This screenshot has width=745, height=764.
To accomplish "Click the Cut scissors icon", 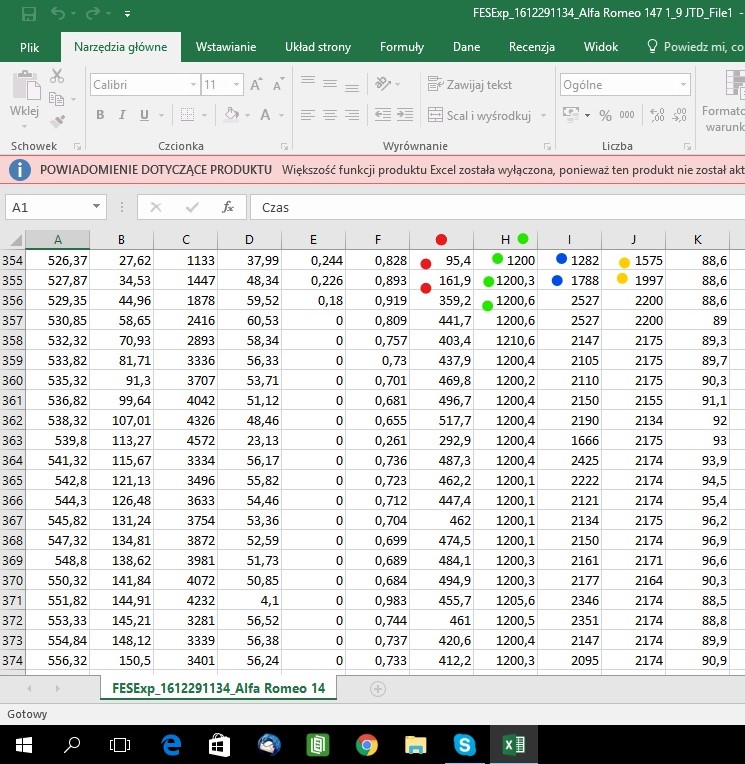I will point(56,76).
